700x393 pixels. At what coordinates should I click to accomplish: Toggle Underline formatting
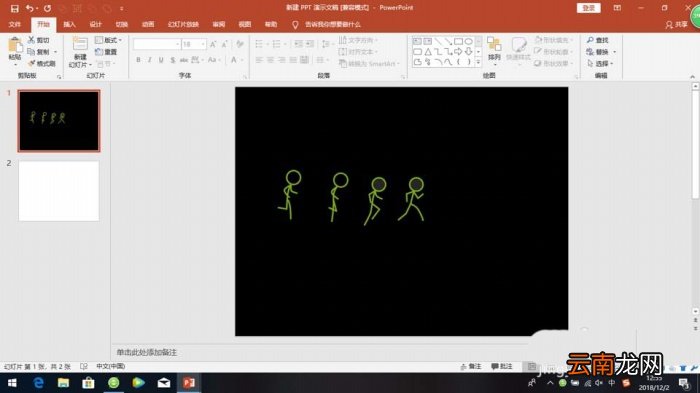(x=161, y=60)
